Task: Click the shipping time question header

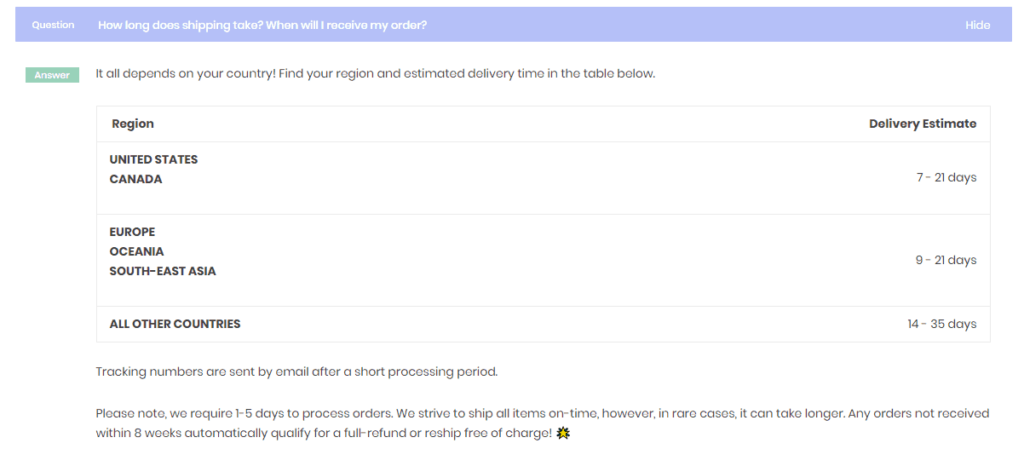Action: (263, 25)
